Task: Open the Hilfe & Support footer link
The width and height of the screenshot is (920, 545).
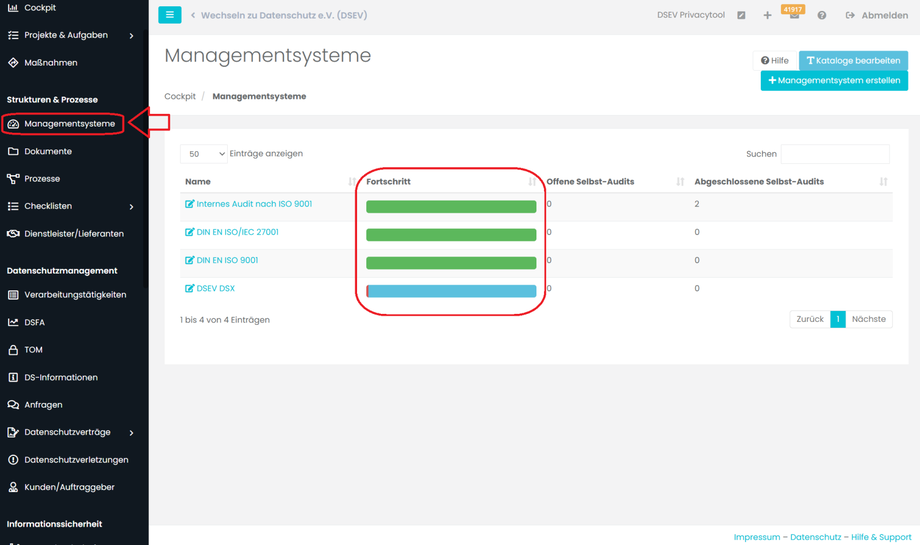Action: click(x=881, y=537)
